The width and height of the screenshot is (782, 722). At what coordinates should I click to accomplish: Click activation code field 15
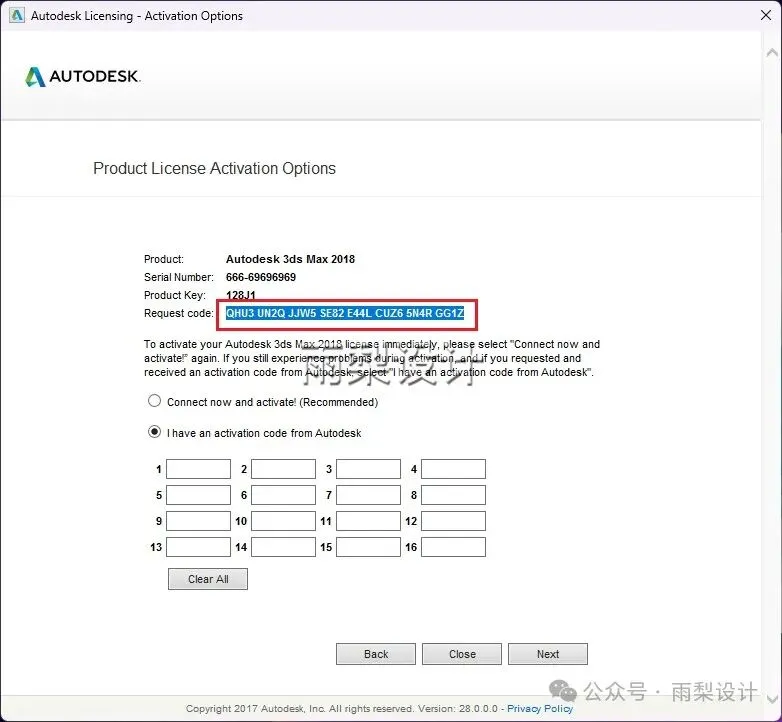tap(369, 547)
